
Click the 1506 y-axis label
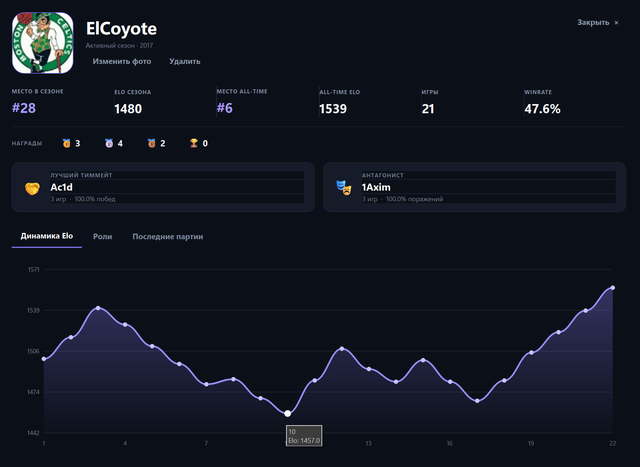click(x=33, y=351)
